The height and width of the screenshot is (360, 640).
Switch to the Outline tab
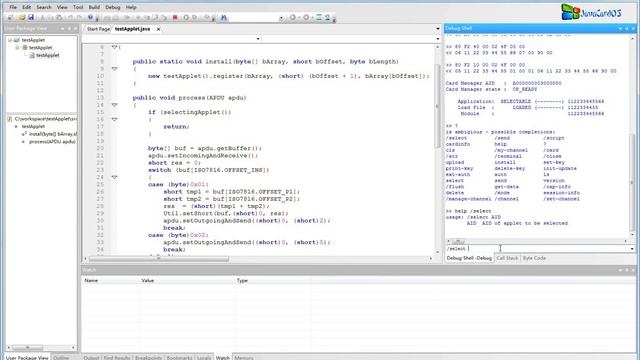coord(61,357)
